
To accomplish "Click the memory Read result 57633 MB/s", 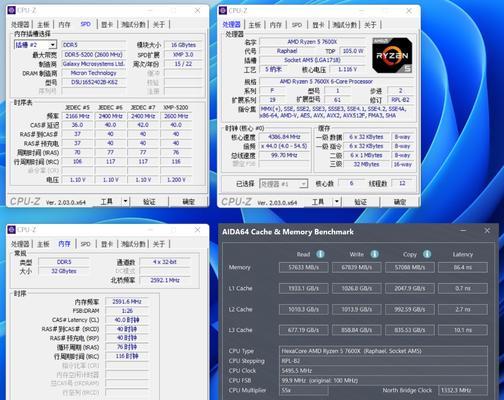I will pos(303,267).
